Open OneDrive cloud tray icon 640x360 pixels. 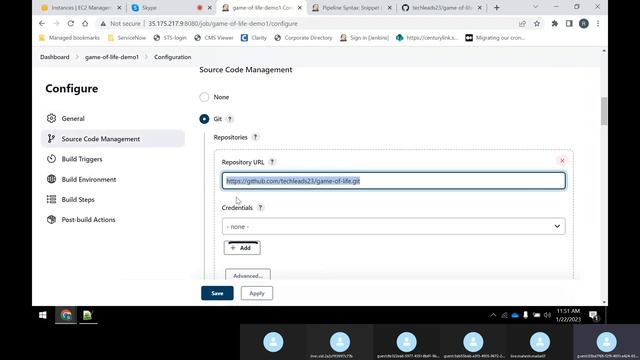coord(515,315)
